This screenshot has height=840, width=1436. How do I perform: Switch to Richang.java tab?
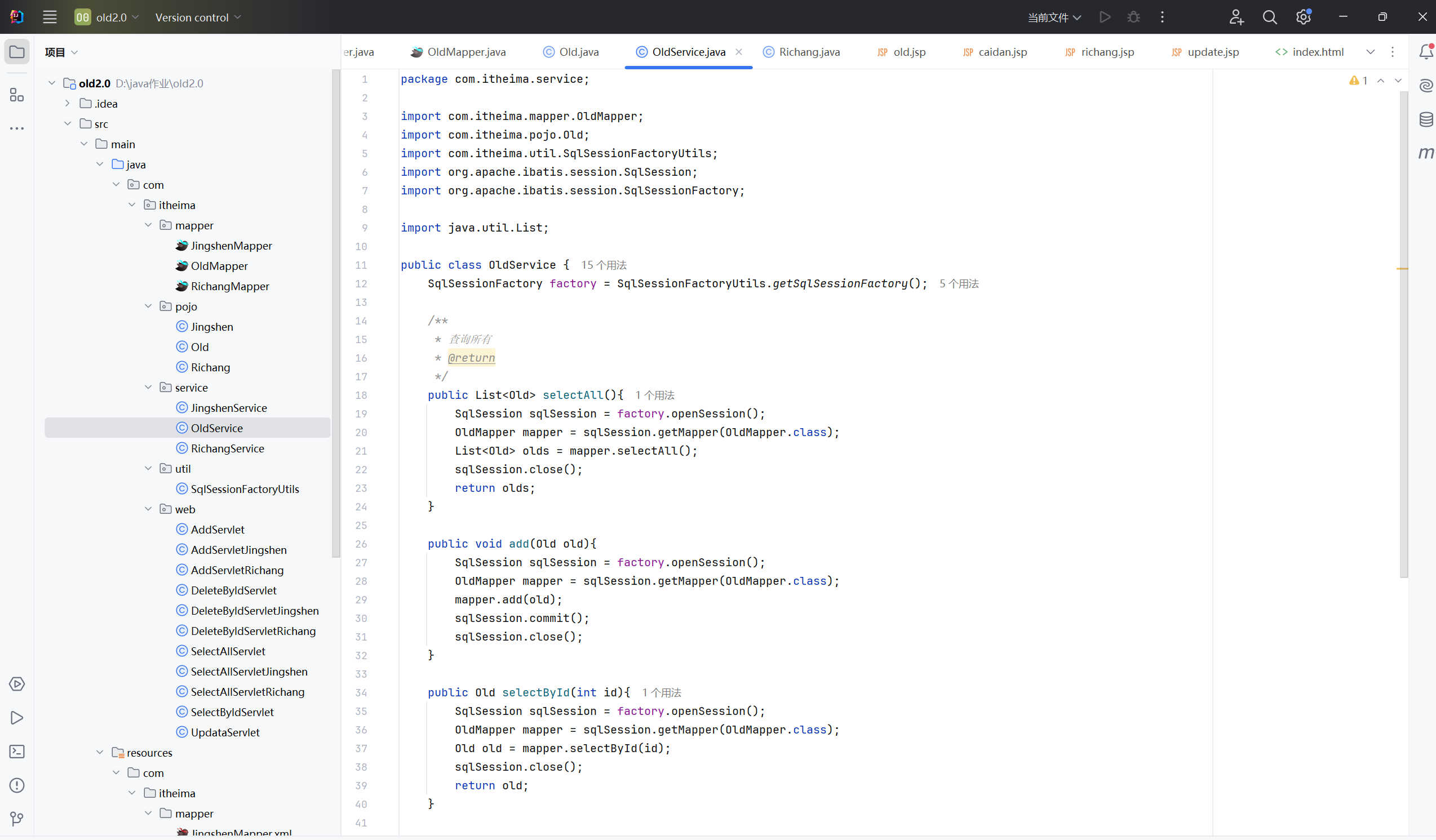tap(802, 52)
